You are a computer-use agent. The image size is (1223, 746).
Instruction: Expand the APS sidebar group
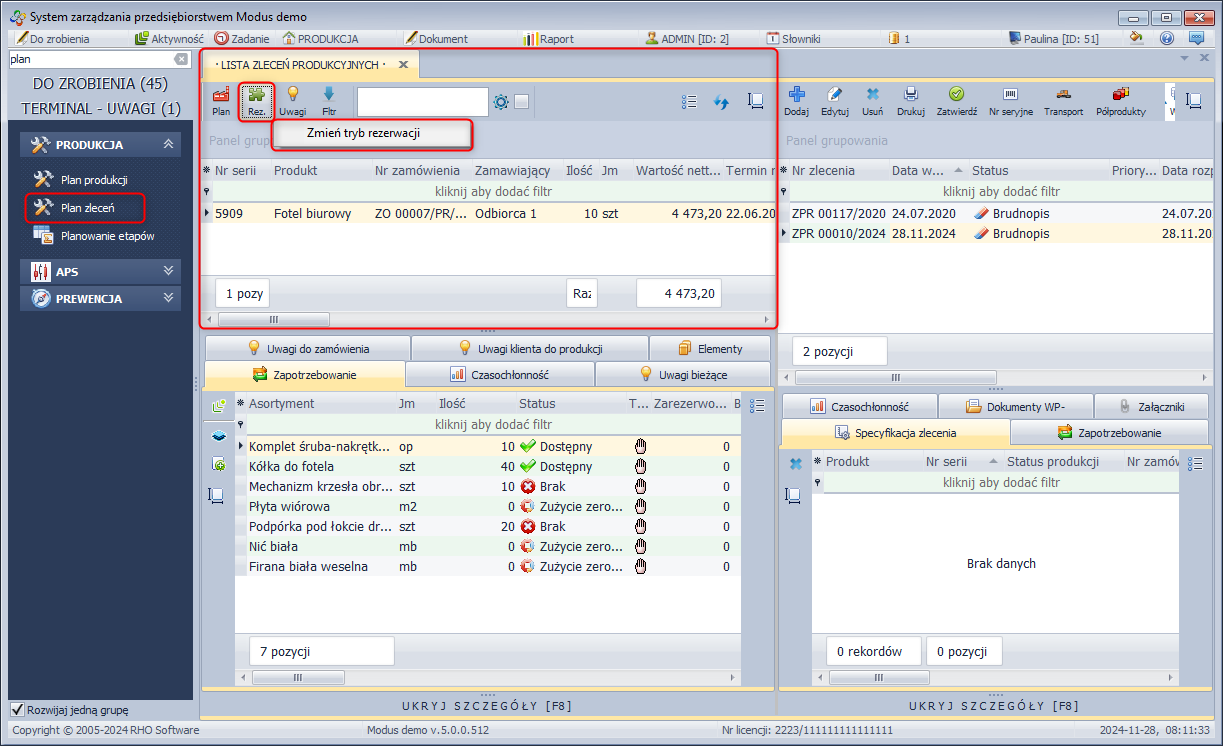pos(168,271)
